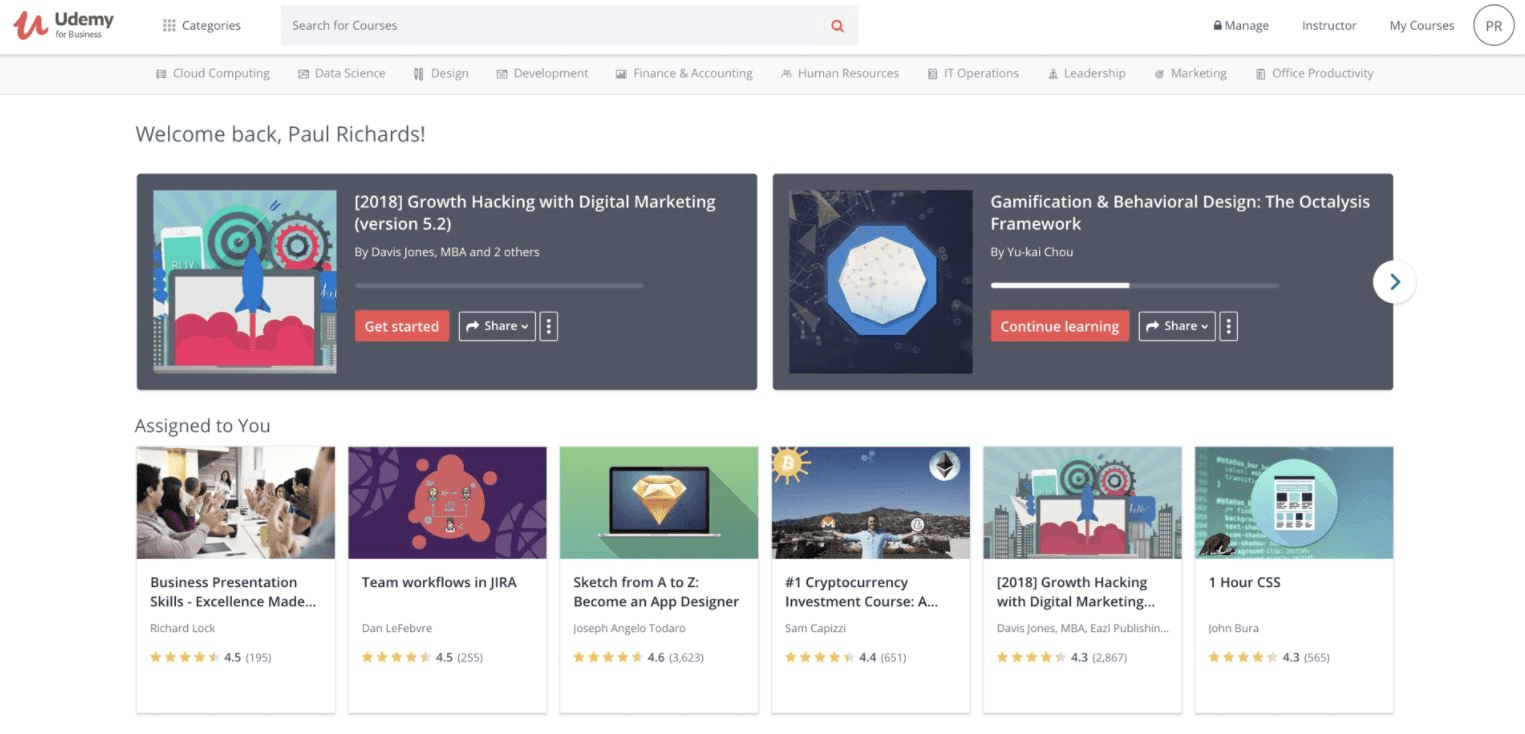Open the Instructor link
This screenshot has height=734, width=1525.
pyautogui.click(x=1329, y=26)
